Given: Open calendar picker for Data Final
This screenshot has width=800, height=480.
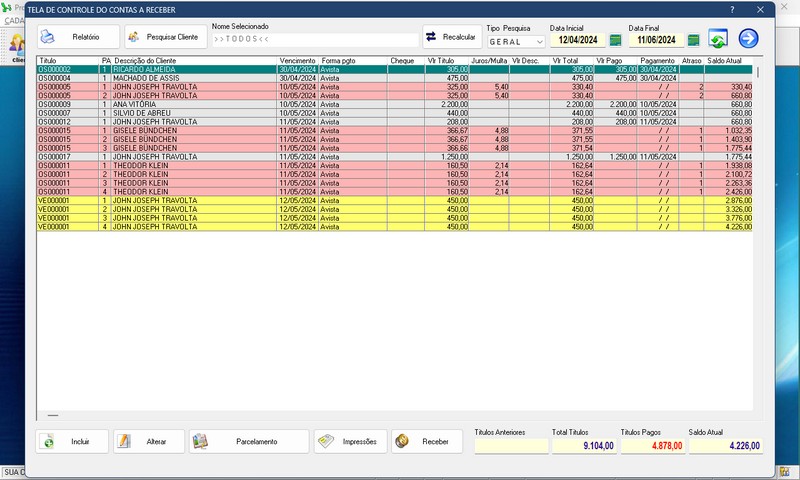Looking at the screenshot, I should [694, 40].
